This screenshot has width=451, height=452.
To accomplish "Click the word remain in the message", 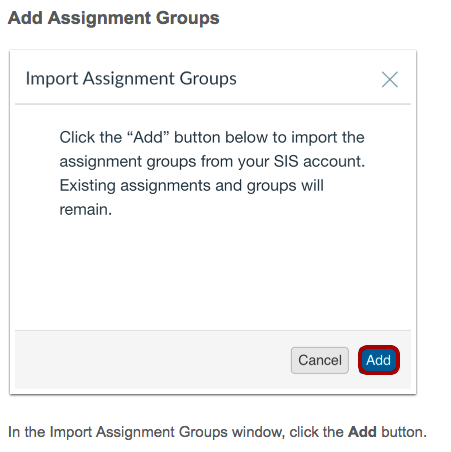I will coord(85,210).
